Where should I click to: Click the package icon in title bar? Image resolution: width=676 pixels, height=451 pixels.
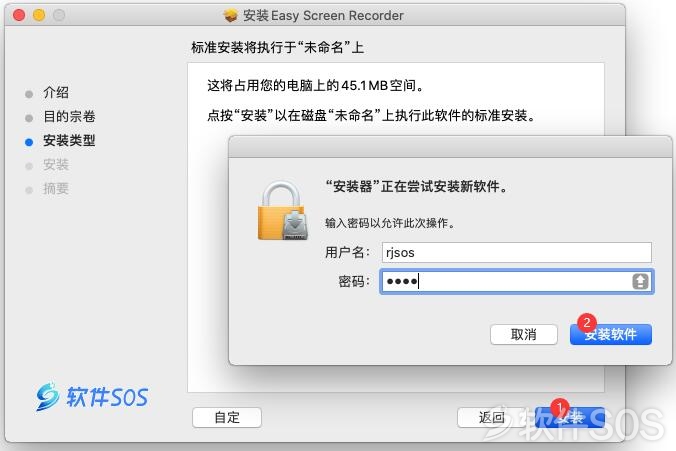pos(231,16)
